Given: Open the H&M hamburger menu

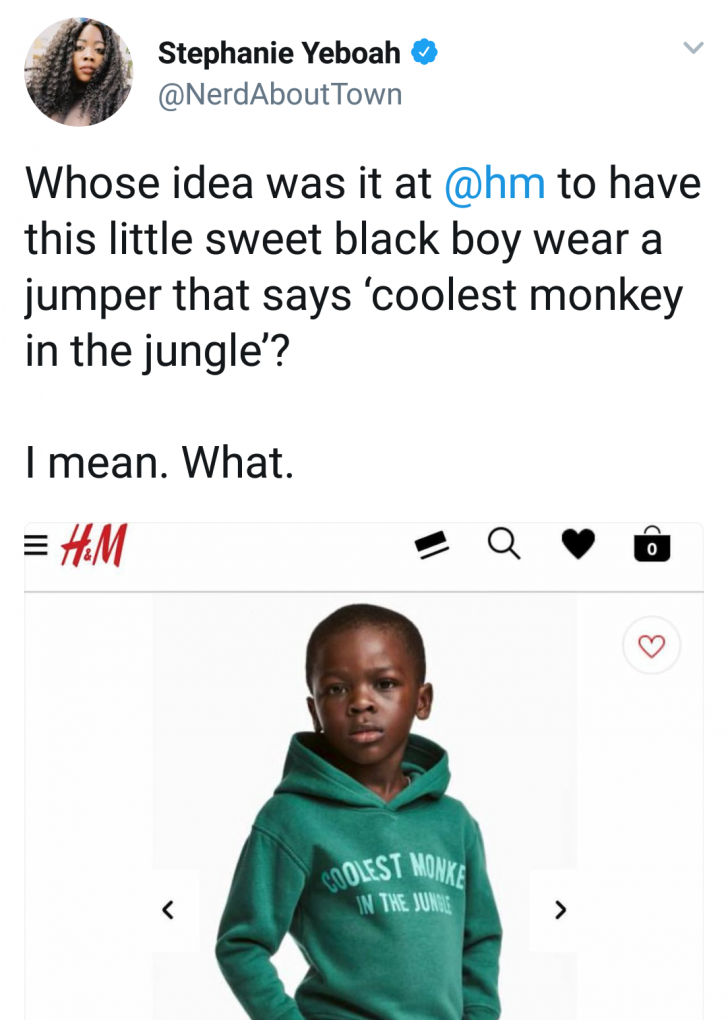Looking at the screenshot, I should point(36,546).
